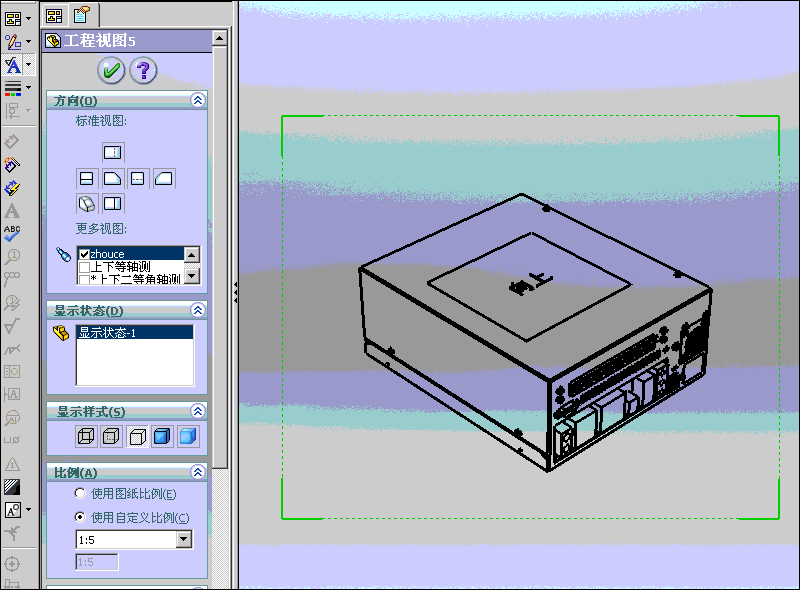Click the ABC spell check icon
The width and height of the screenshot is (800, 590).
tap(12, 233)
